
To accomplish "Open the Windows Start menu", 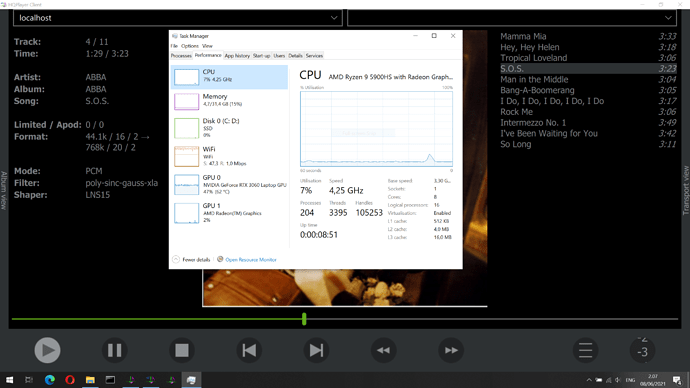I will [9, 380].
